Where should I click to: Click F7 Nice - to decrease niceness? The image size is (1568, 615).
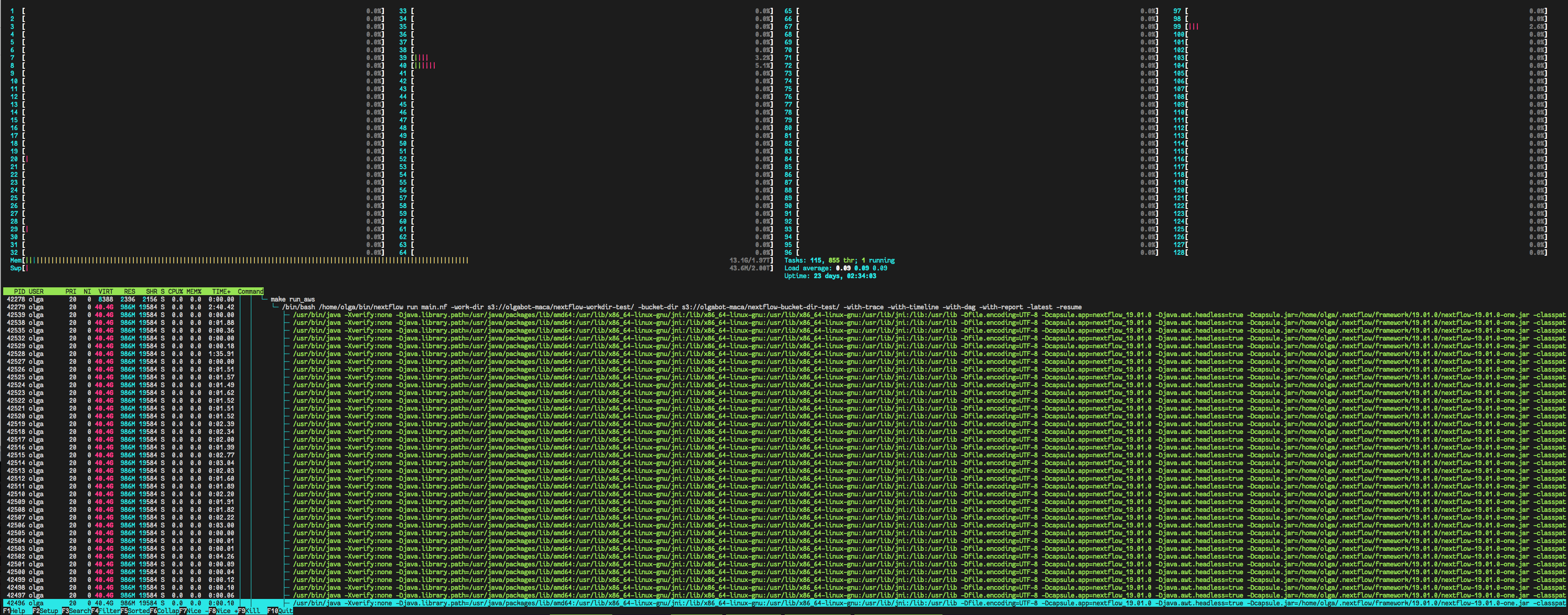coord(194,611)
